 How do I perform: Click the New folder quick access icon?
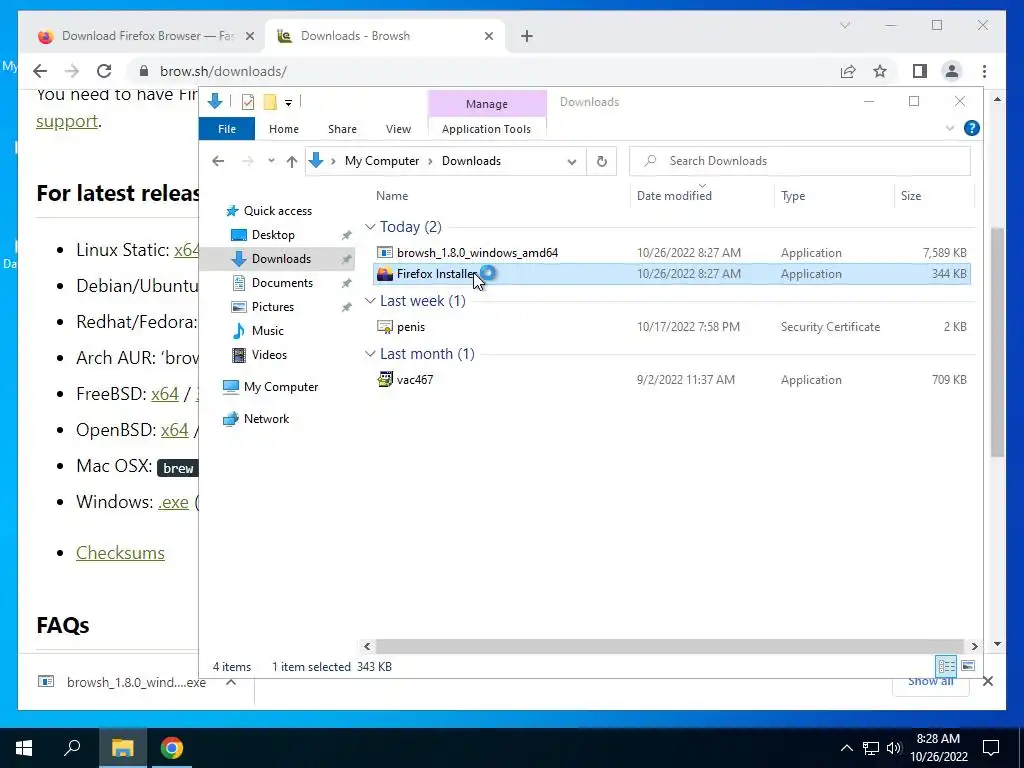pyautogui.click(x=270, y=102)
